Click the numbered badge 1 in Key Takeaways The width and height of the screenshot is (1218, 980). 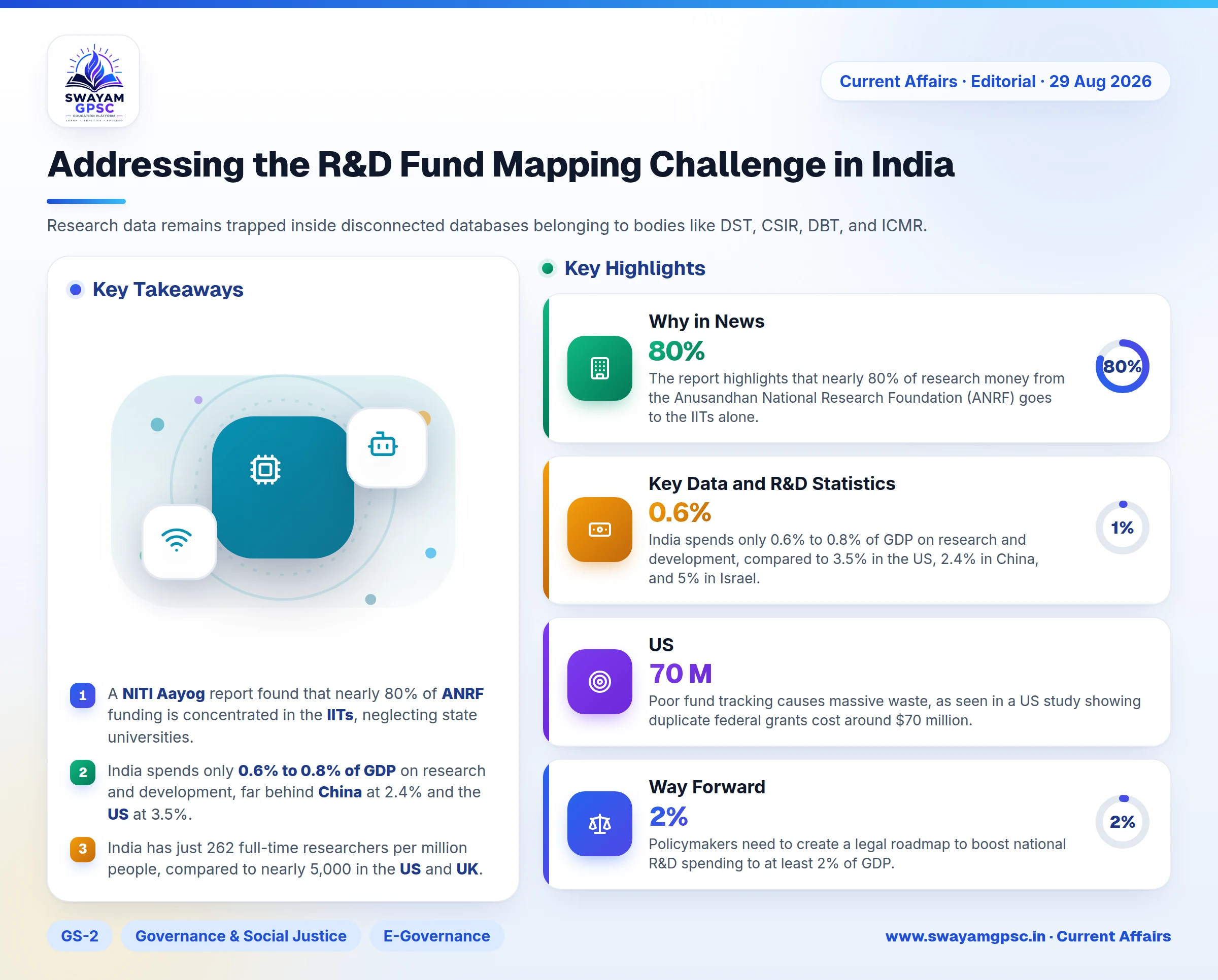coord(83,695)
